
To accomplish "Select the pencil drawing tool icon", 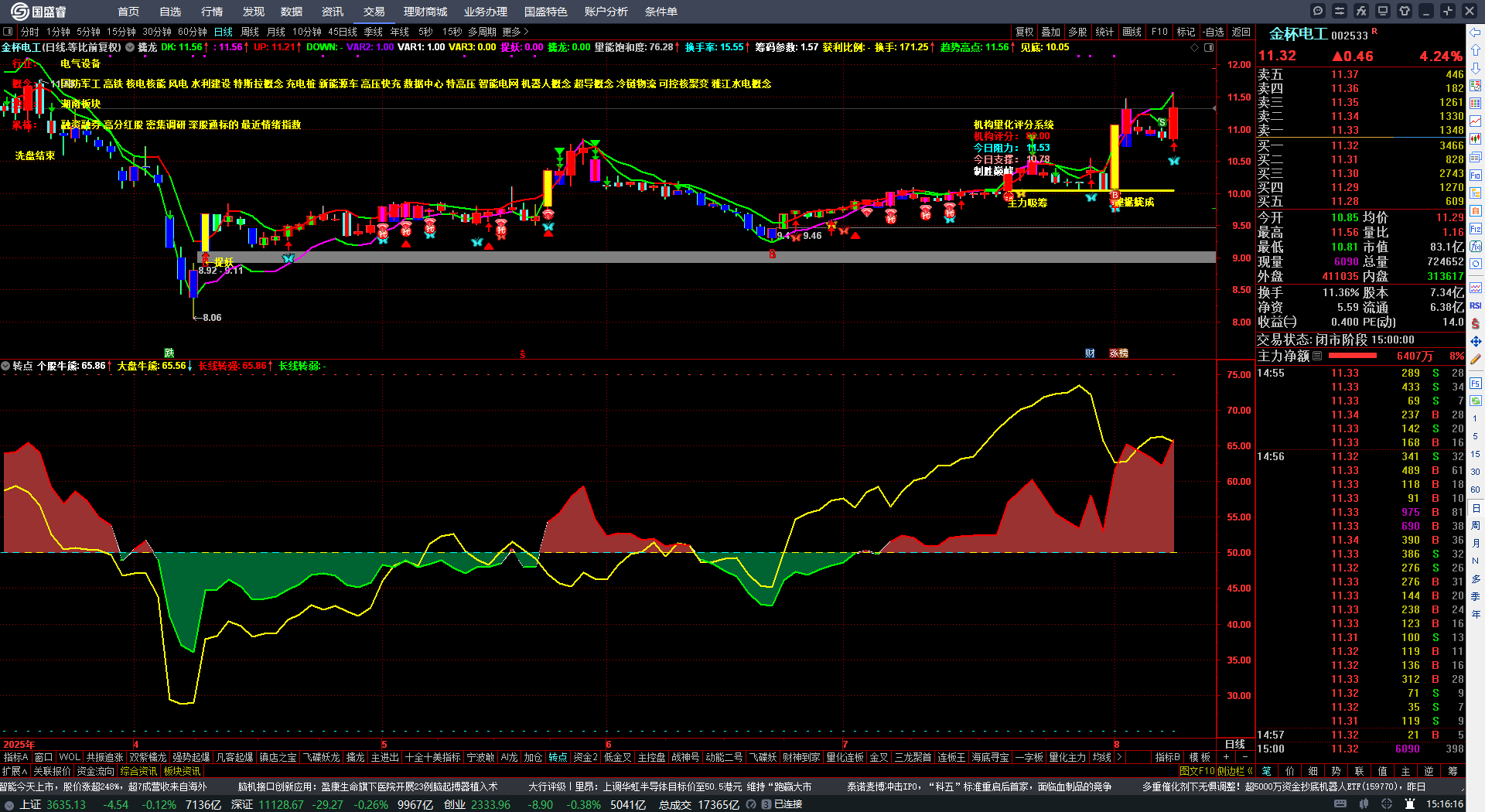I will (1476, 359).
